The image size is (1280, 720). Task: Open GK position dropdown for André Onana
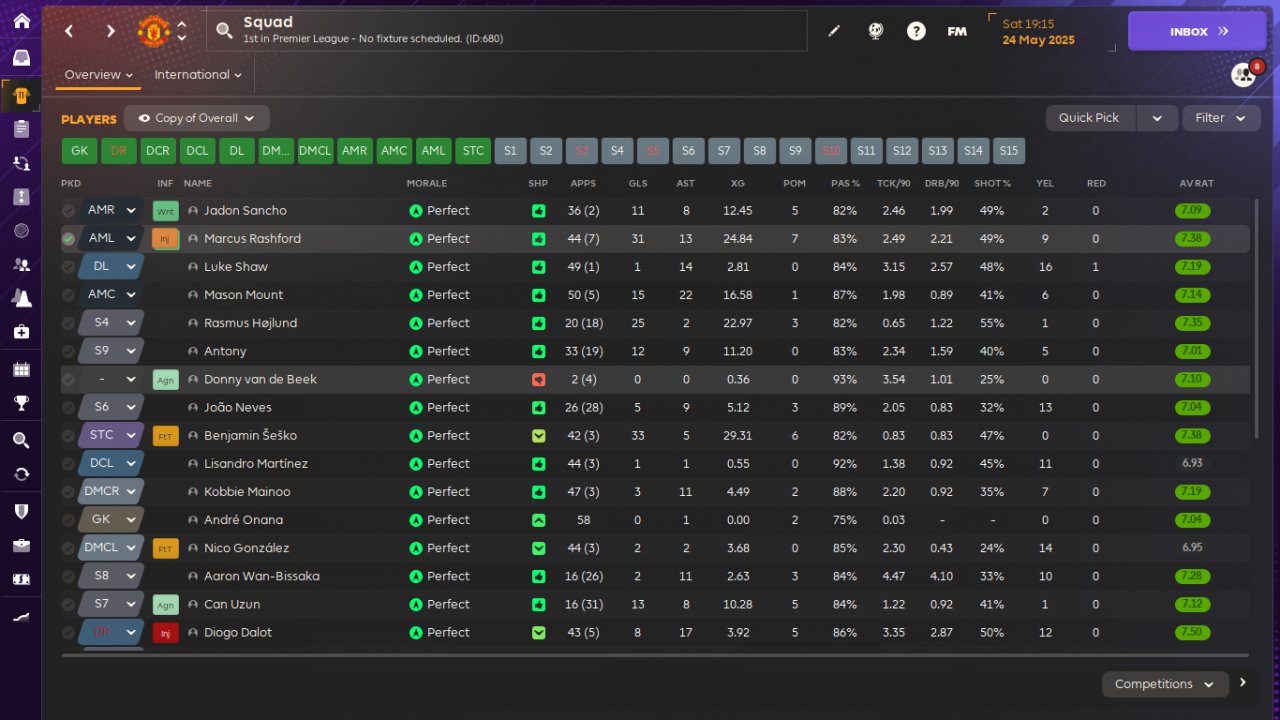click(x=112, y=519)
